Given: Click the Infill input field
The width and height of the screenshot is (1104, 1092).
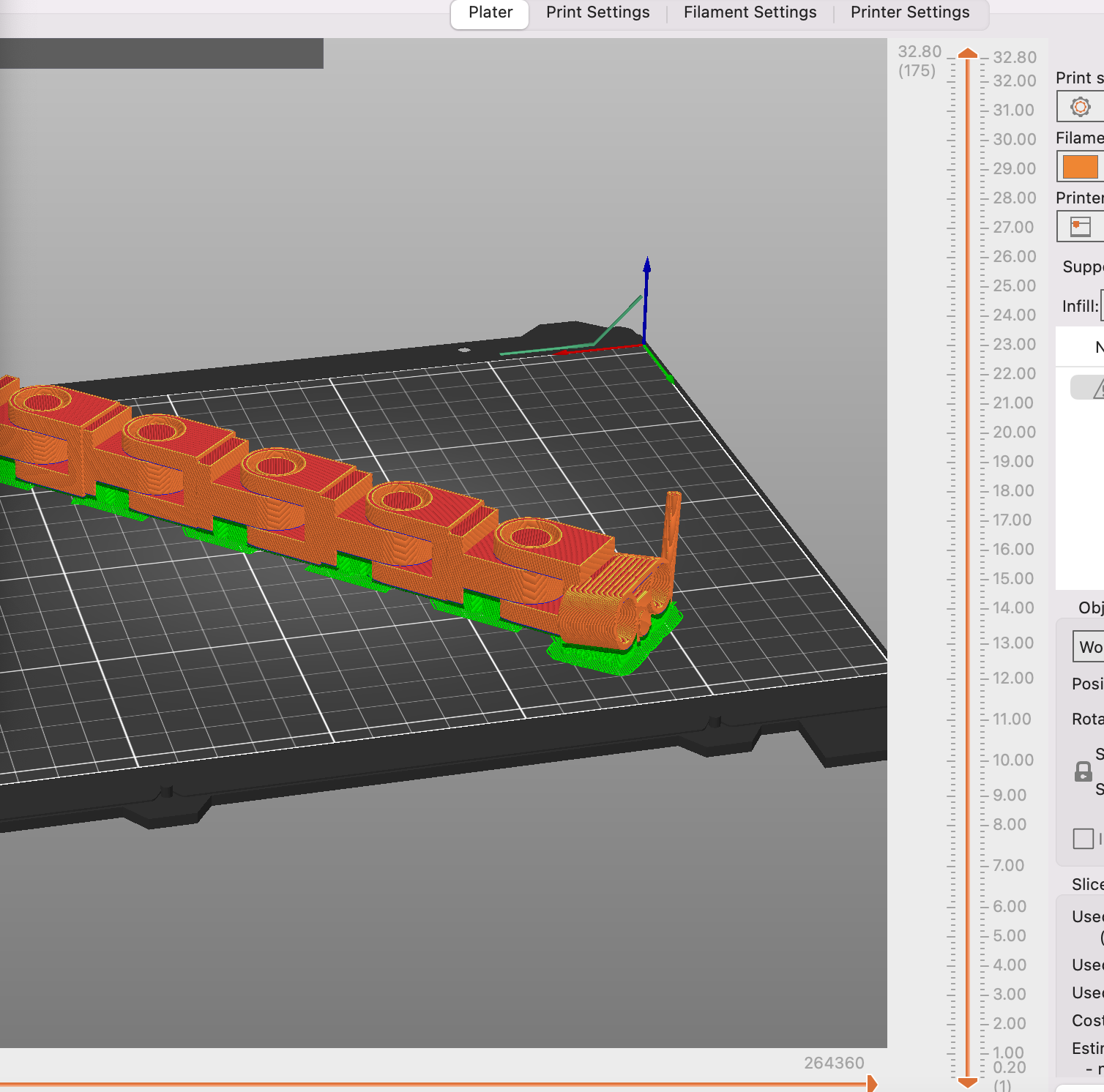Looking at the screenshot, I should pyautogui.click(x=1102, y=306).
